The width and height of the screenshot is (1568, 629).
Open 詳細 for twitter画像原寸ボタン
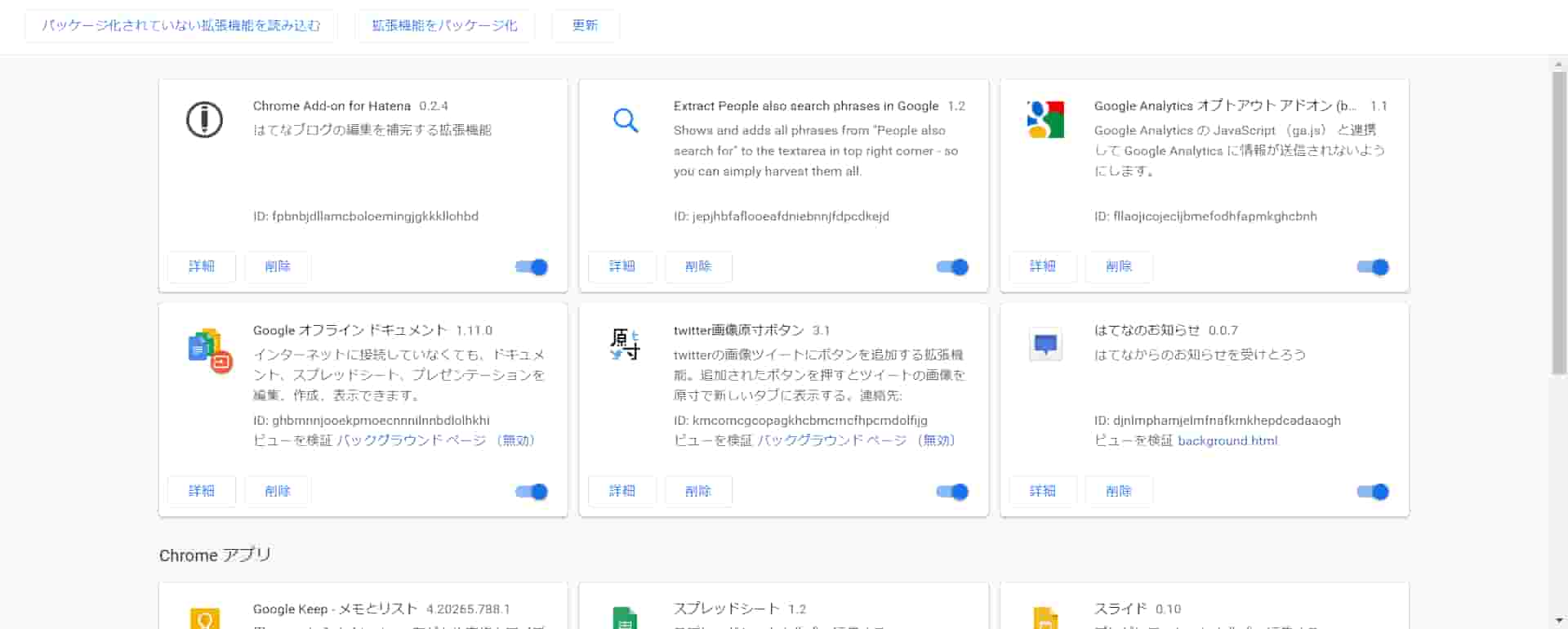tap(622, 491)
